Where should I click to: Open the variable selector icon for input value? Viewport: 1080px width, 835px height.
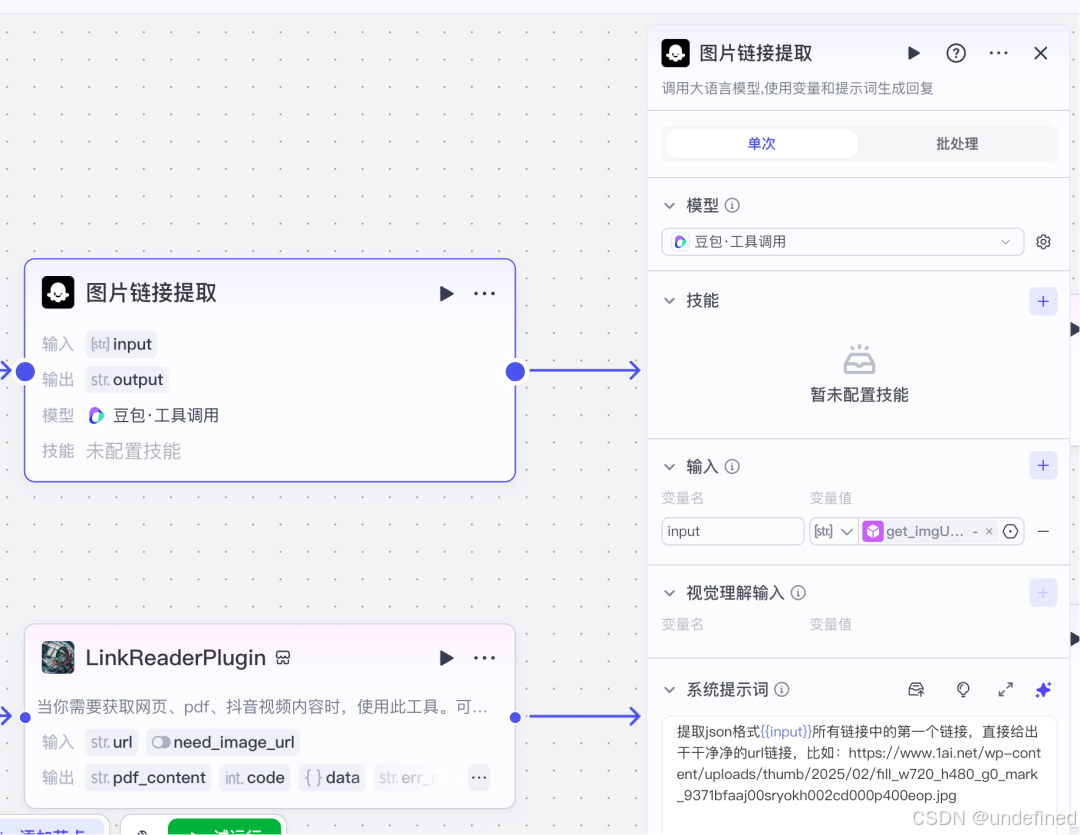click(1010, 531)
